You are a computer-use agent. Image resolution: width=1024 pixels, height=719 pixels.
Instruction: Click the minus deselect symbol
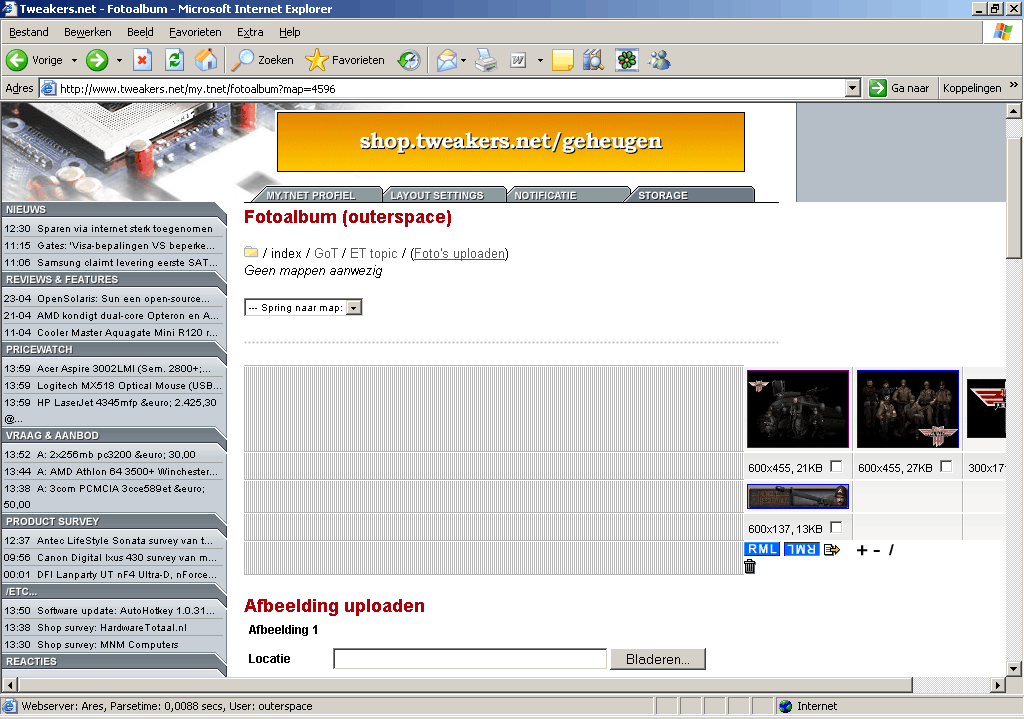click(x=876, y=551)
